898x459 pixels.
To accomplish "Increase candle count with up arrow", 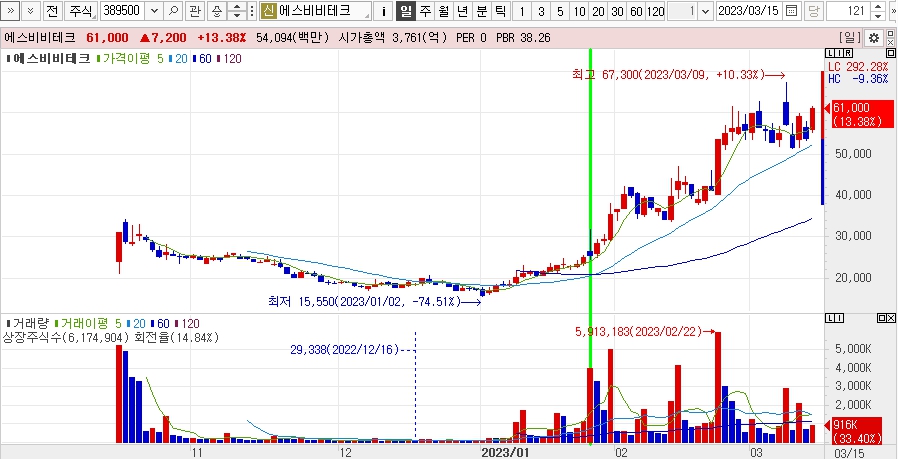I will point(879,6).
